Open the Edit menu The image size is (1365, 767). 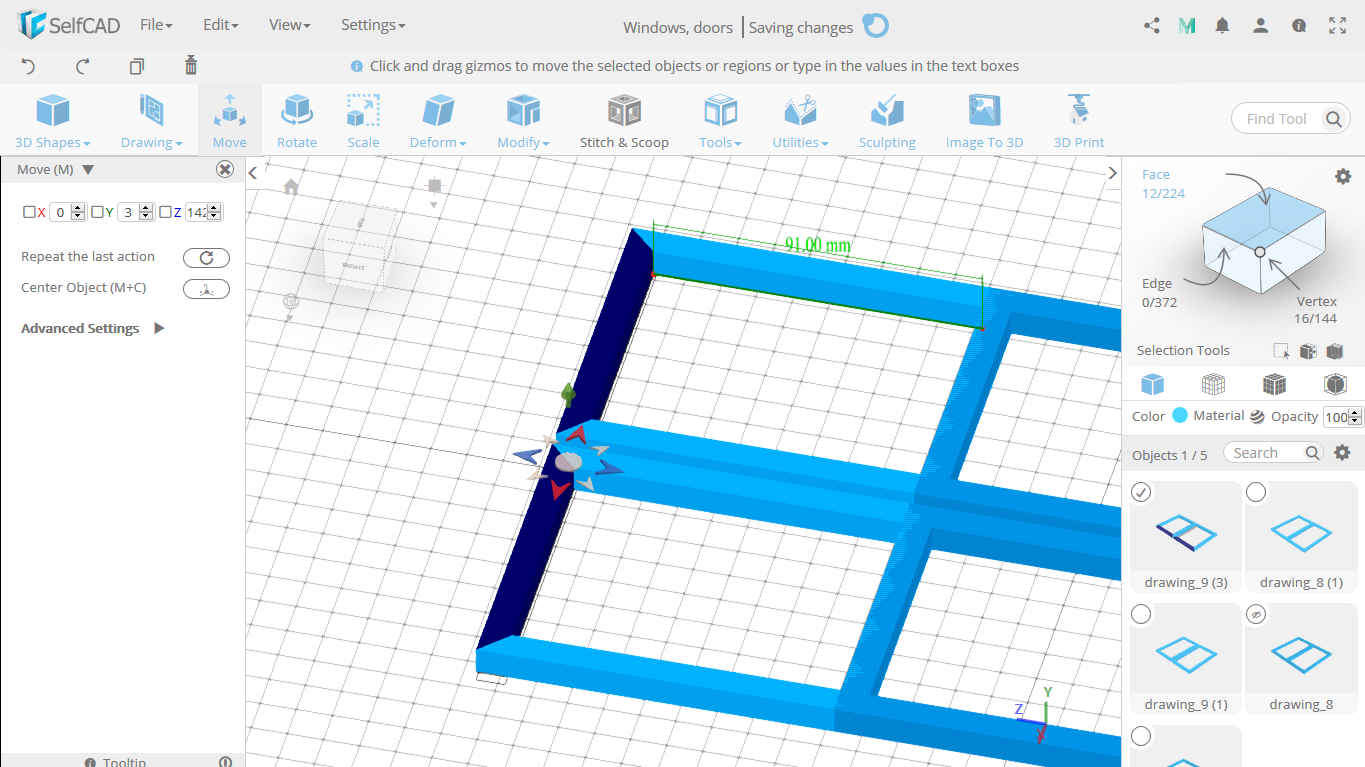coord(220,25)
